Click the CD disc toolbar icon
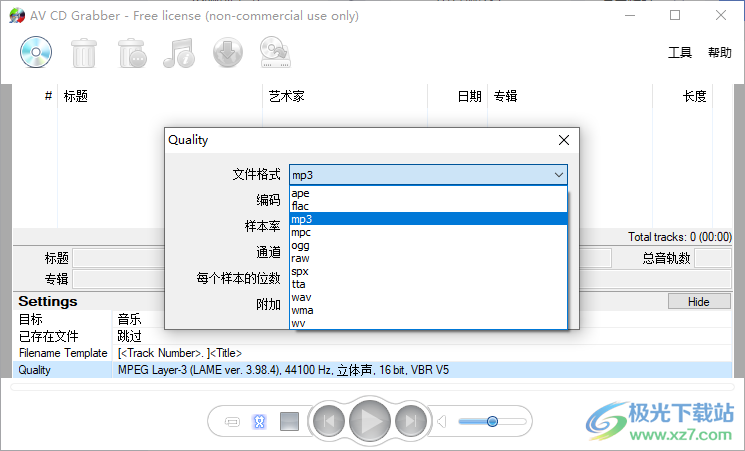This screenshot has height=451, width=745. pos(36,52)
